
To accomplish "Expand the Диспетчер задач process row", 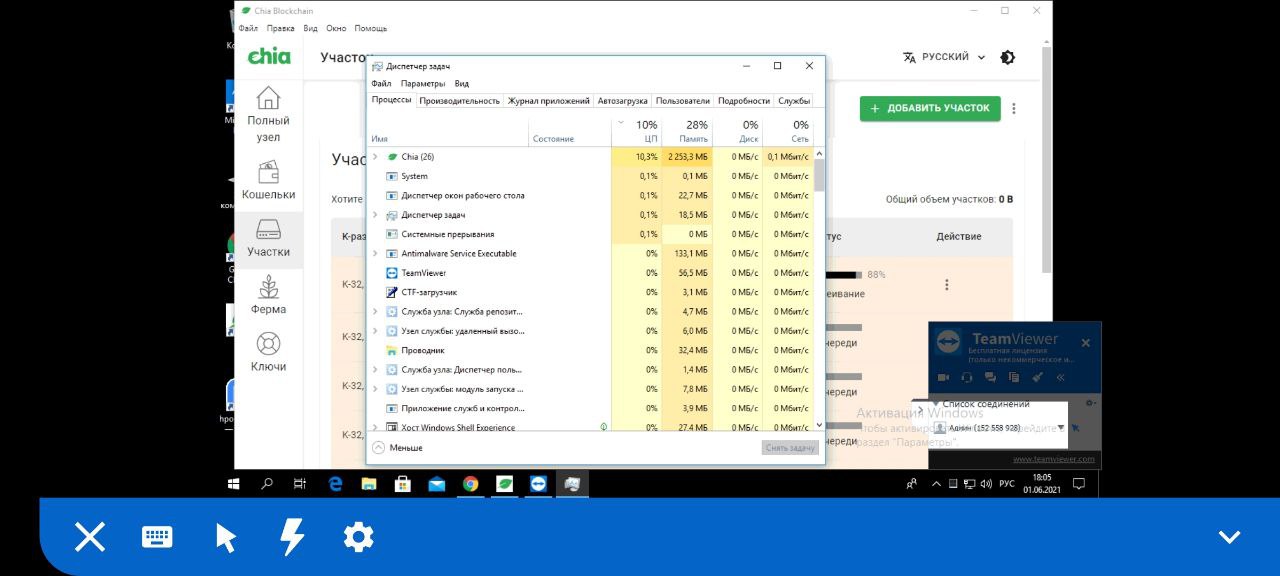I will click(375, 215).
